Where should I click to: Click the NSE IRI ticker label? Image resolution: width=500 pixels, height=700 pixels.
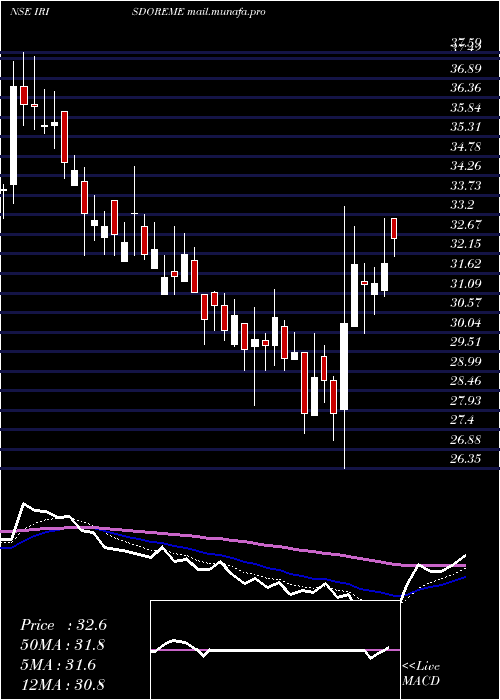29,12
